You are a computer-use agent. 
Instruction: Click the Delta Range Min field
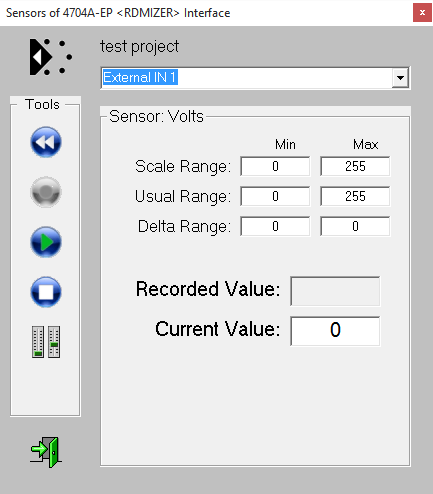click(x=275, y=226)
